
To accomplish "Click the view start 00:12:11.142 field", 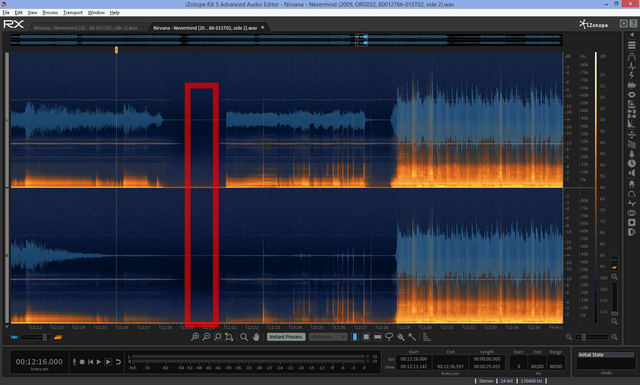I will [x=413, y=367].
